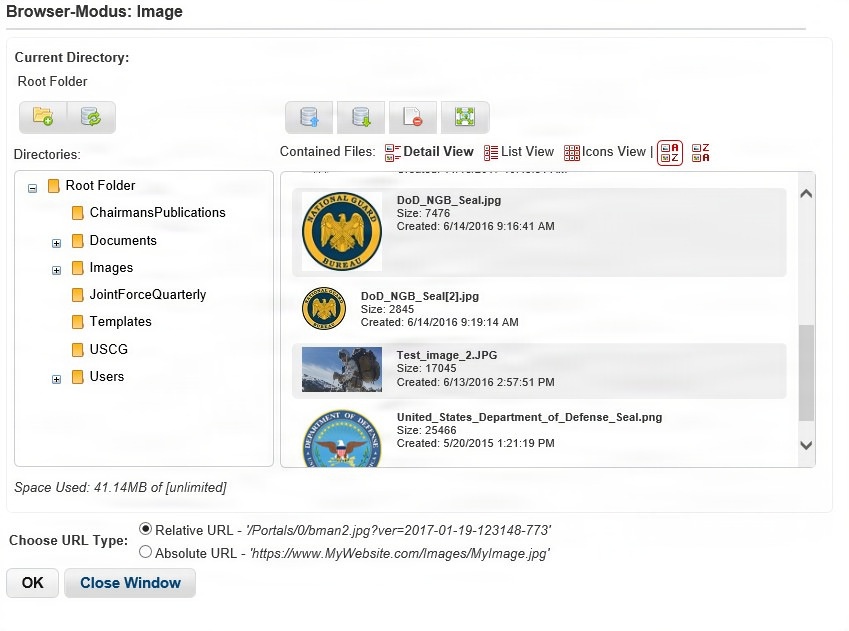The width and height of the screenshot is (849, 631).
Task: Select the Absolute URL radio button
Action: (145, 552)
